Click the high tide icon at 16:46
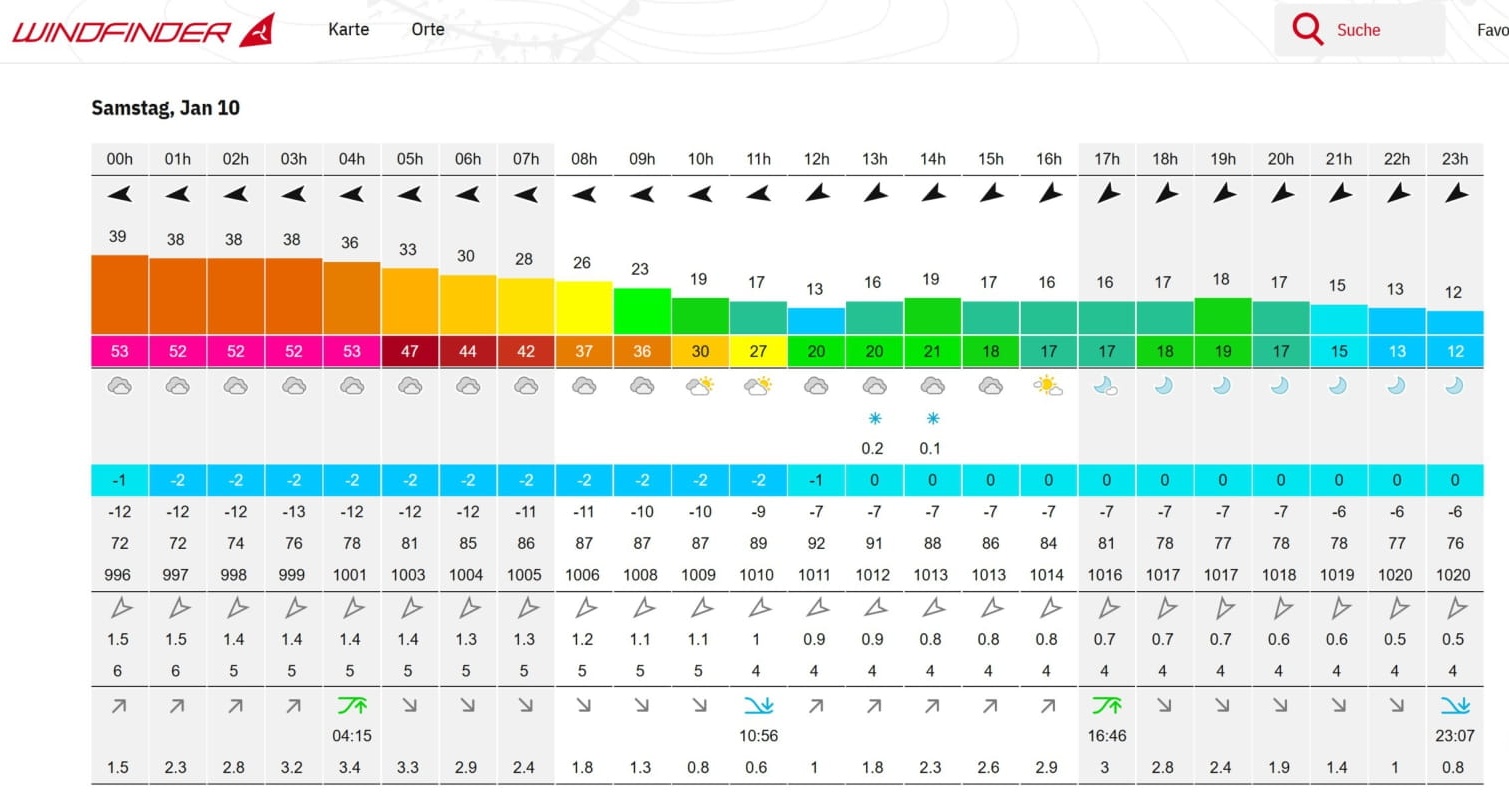Image resolution: width=1509 pixels, height=809 pixels. coord(1105,707)
